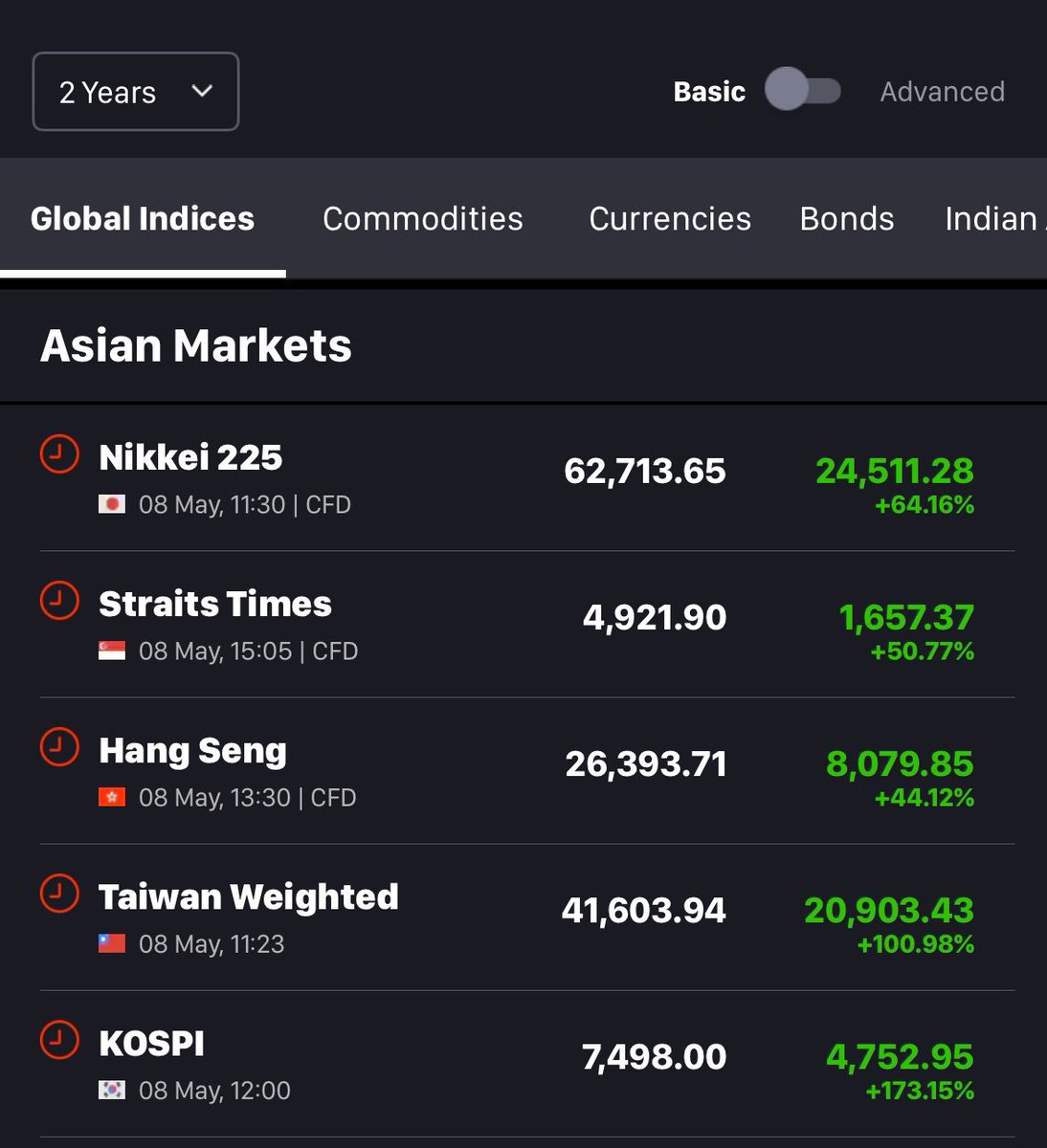Click the Hong Kong flag under Hang Seng
The image size is (1047, 1148).
[112, 797]
